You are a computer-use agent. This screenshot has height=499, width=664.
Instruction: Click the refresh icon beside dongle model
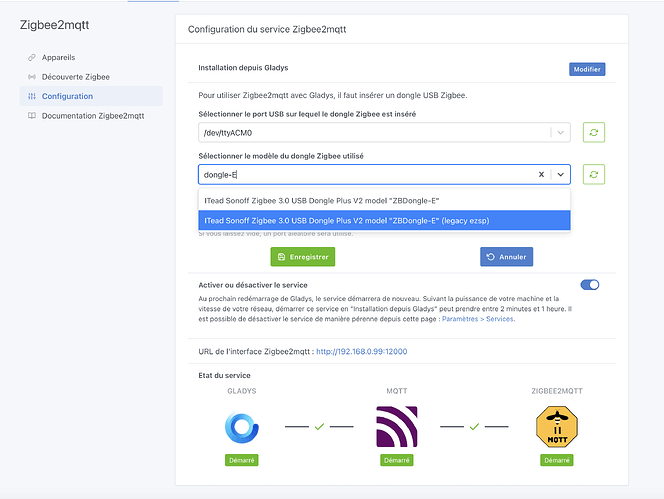593,175
